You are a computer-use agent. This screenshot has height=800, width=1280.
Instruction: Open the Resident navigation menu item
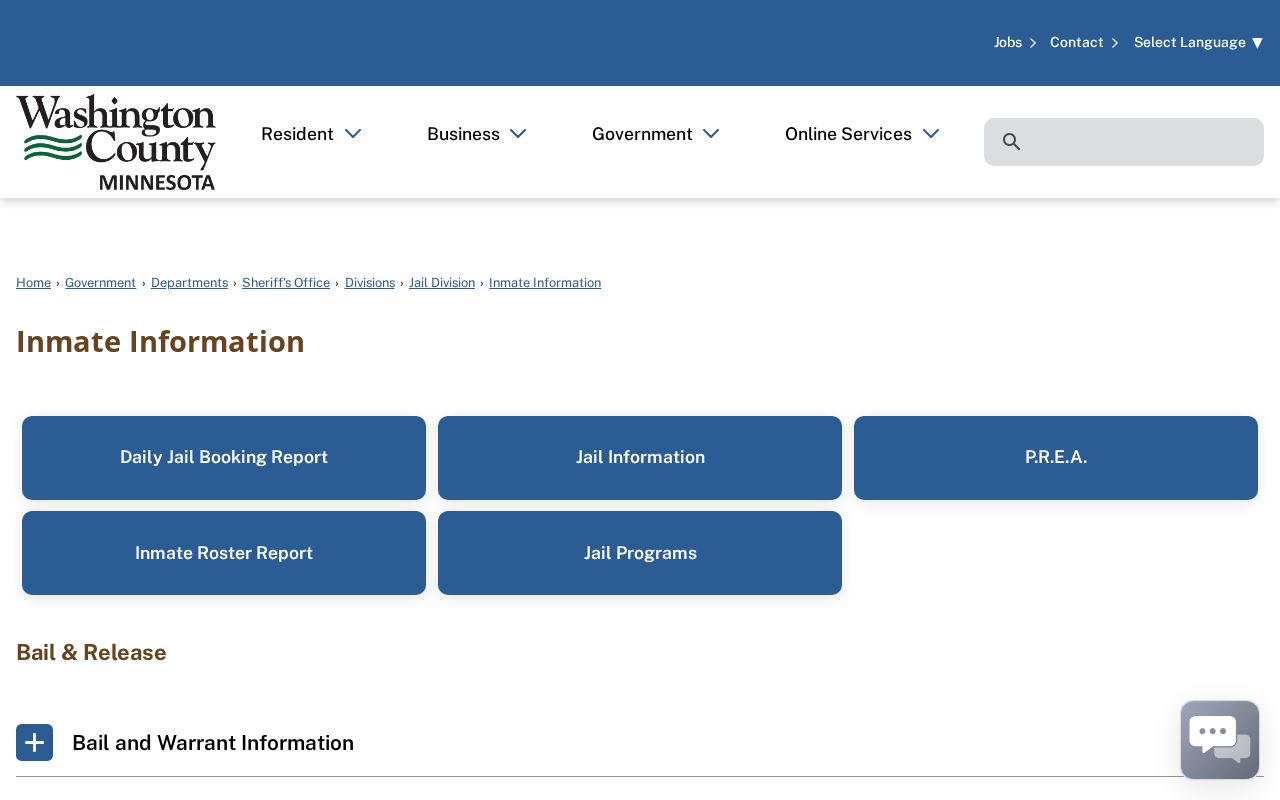(x=297, y=134)
